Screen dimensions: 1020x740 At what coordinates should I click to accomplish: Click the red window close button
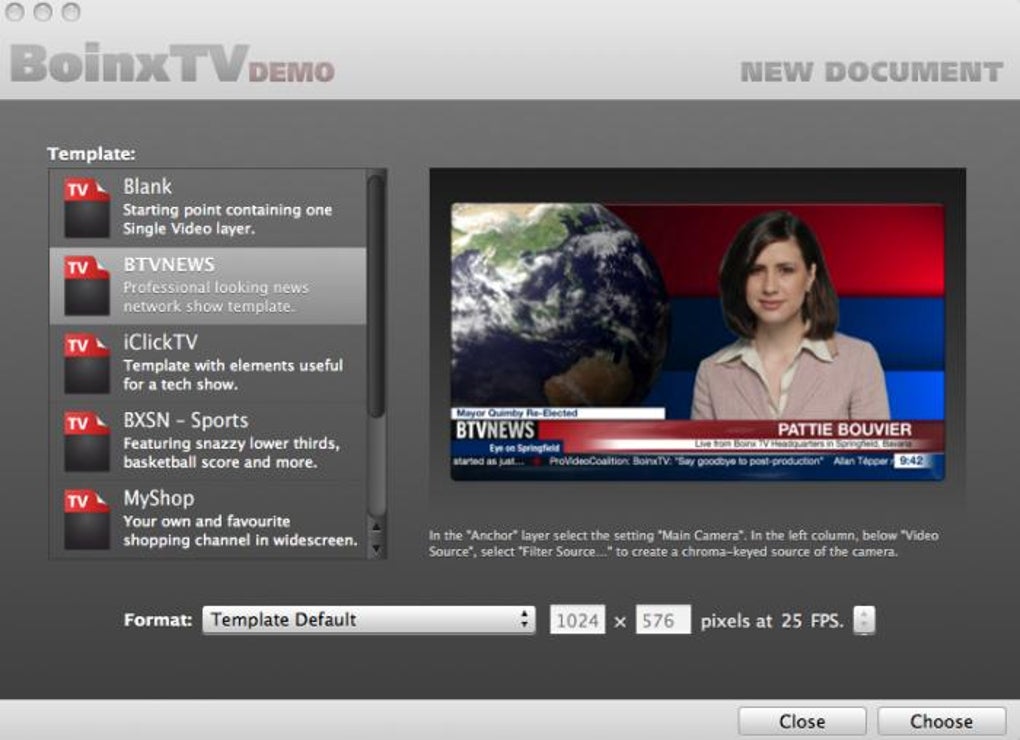14,12
